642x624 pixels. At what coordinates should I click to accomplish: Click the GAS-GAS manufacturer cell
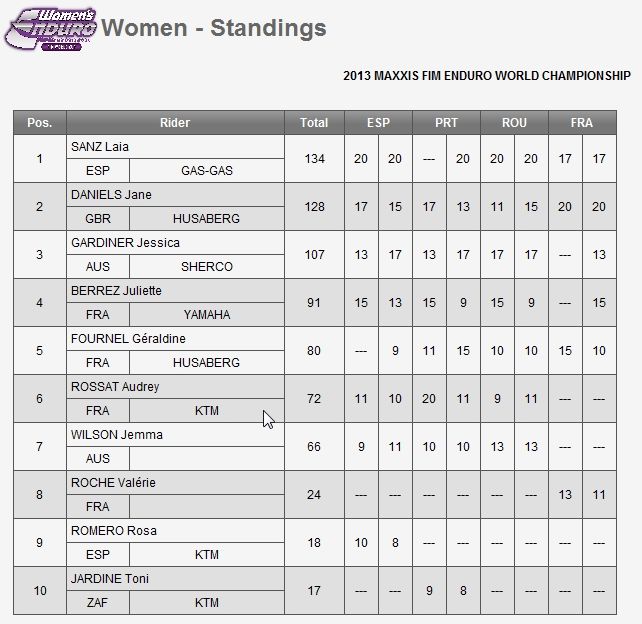click(x=207, y=170)
